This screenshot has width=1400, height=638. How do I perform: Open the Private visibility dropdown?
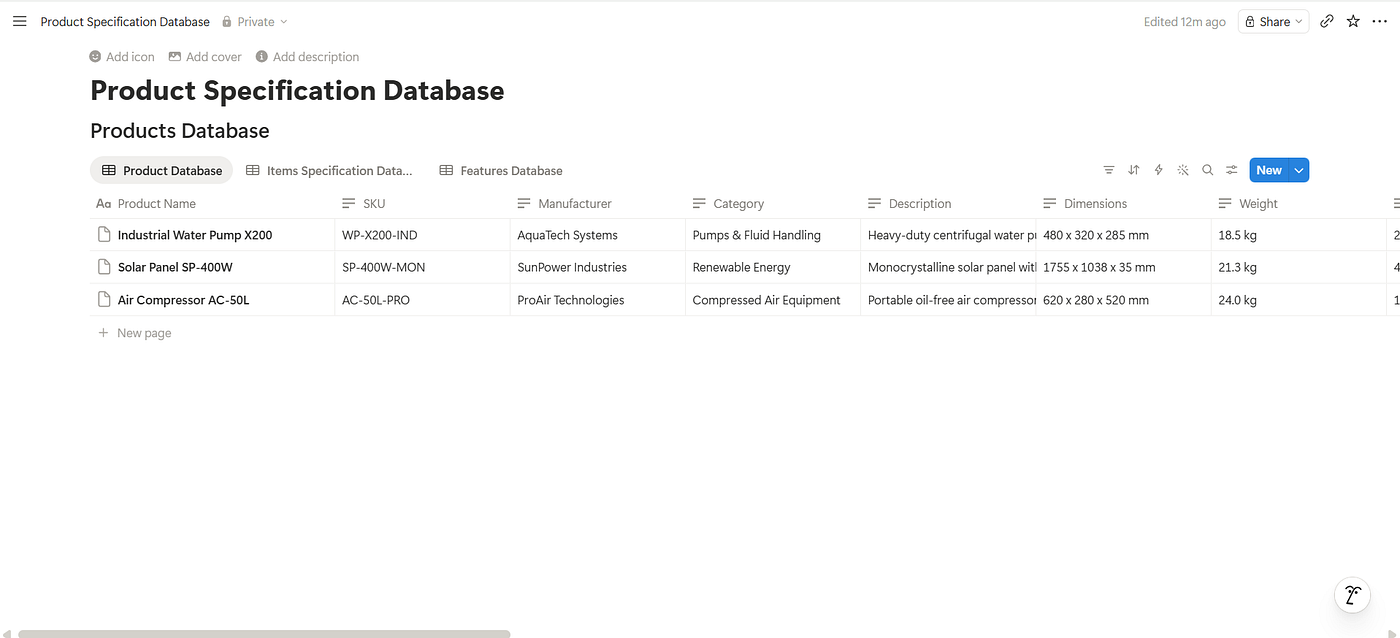click(x=255, y=21)
